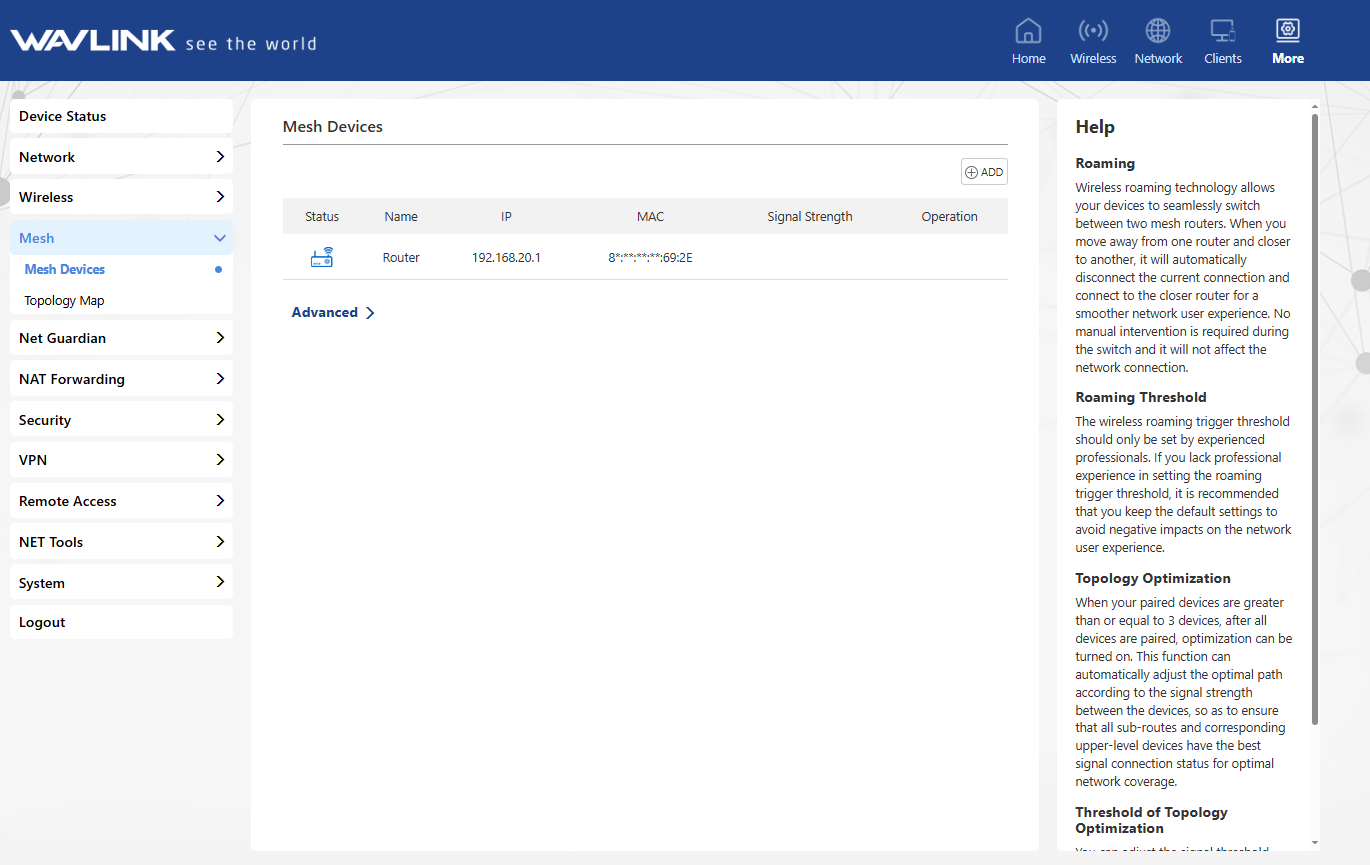Click the Wavlink logo
Screen dimensions: 1370x865
[x=93, y=41]
